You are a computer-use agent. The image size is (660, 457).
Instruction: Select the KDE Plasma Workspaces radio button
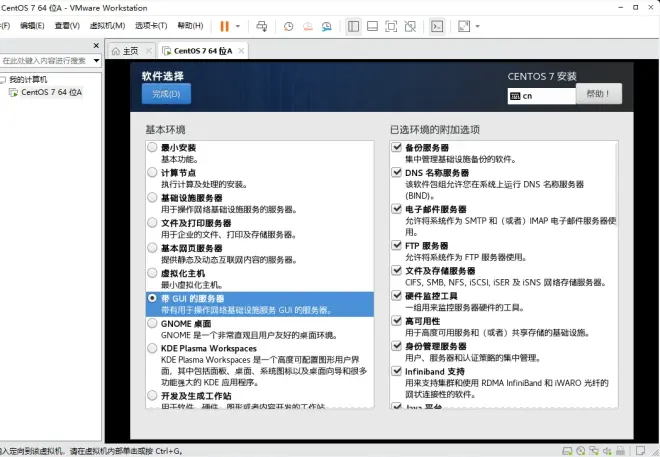pyautogui.click(x=152, y=348)
